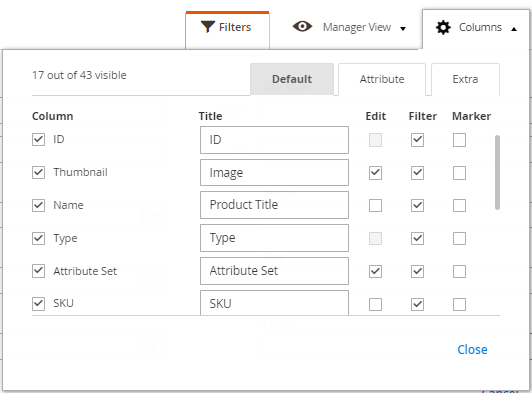Switch to the Attribute tab
This screenshot has height=393, width=532.
point(382,79)
